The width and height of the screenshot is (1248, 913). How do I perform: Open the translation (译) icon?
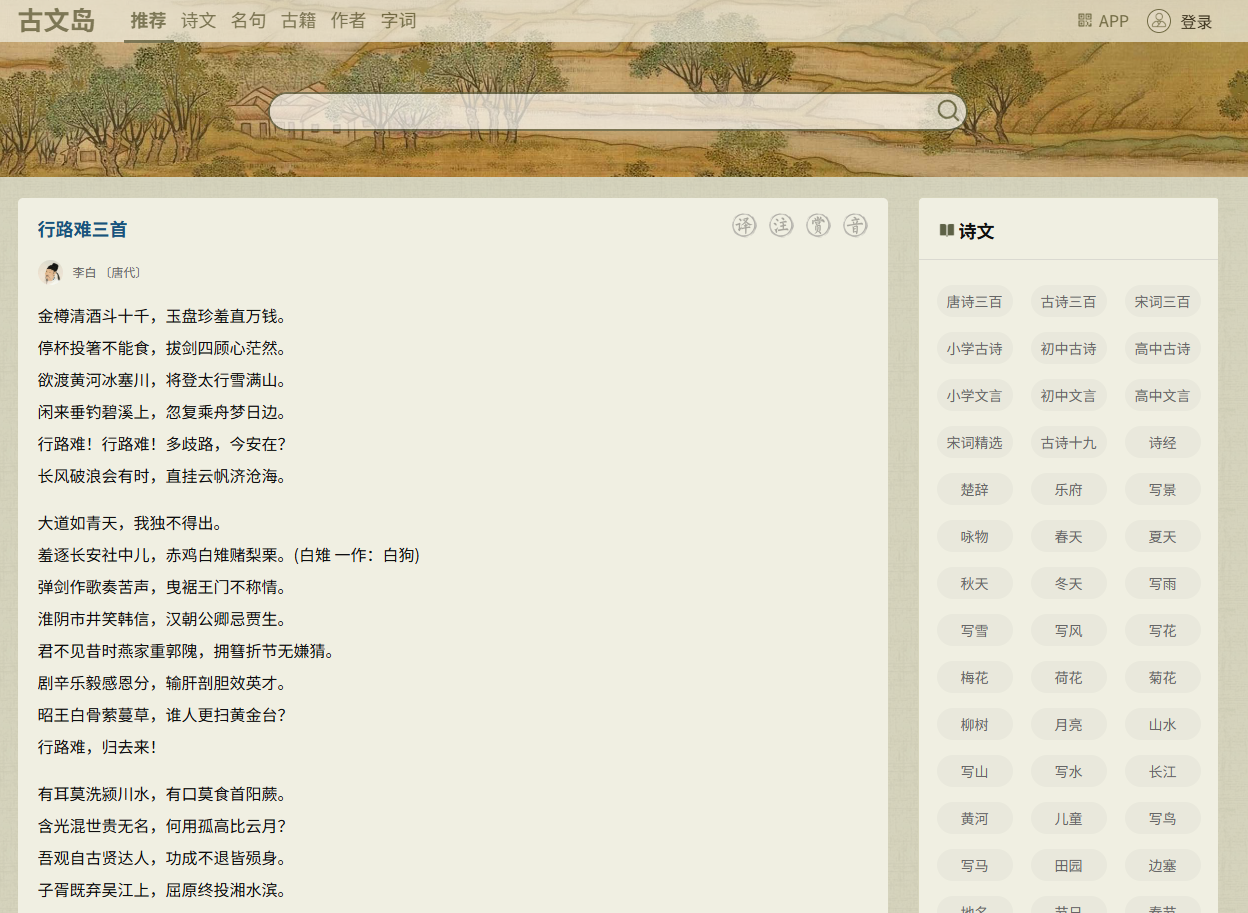point(744,226)
